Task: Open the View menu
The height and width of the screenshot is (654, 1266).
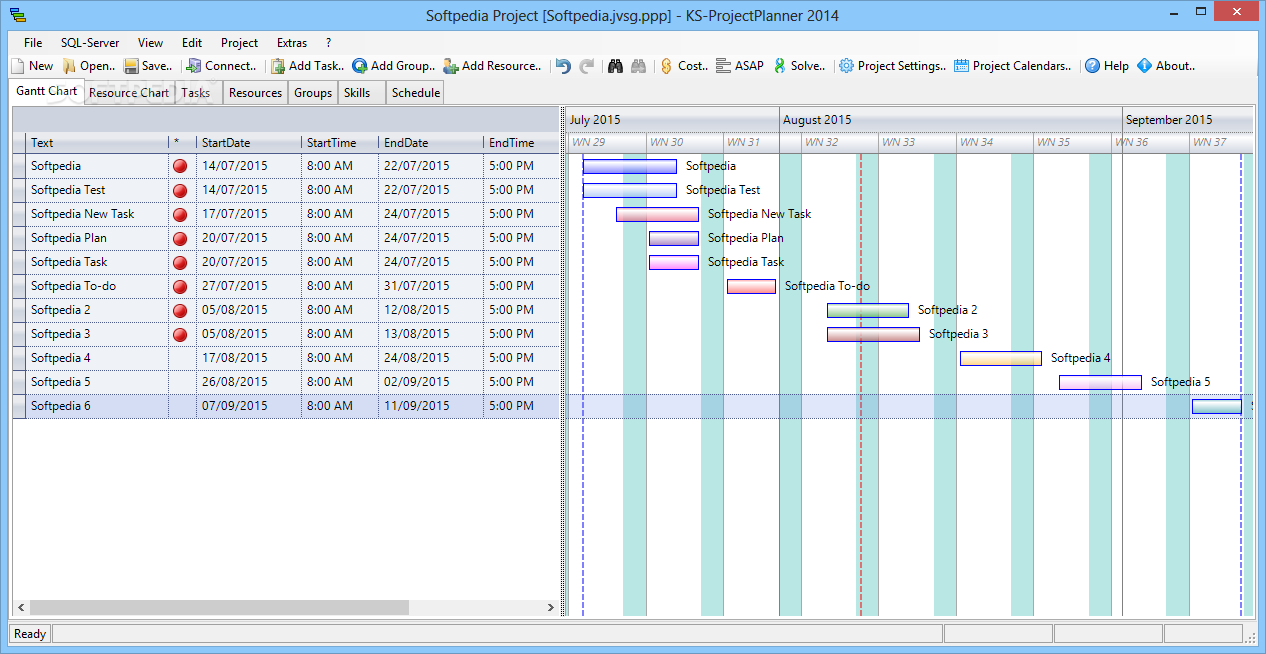Action: tap(150, 43)
